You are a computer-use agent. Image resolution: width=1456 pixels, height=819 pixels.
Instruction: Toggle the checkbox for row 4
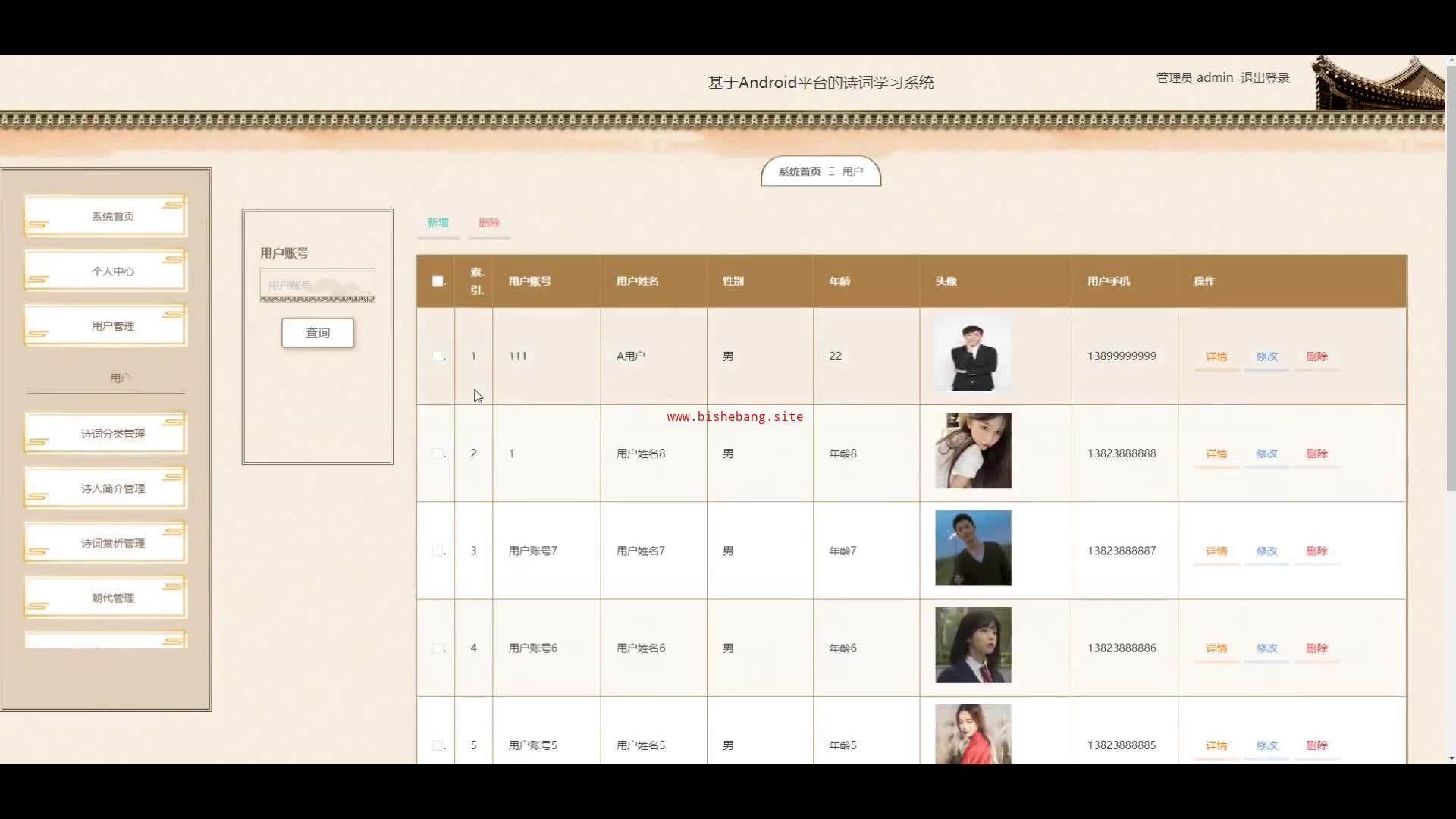[438, 648]
